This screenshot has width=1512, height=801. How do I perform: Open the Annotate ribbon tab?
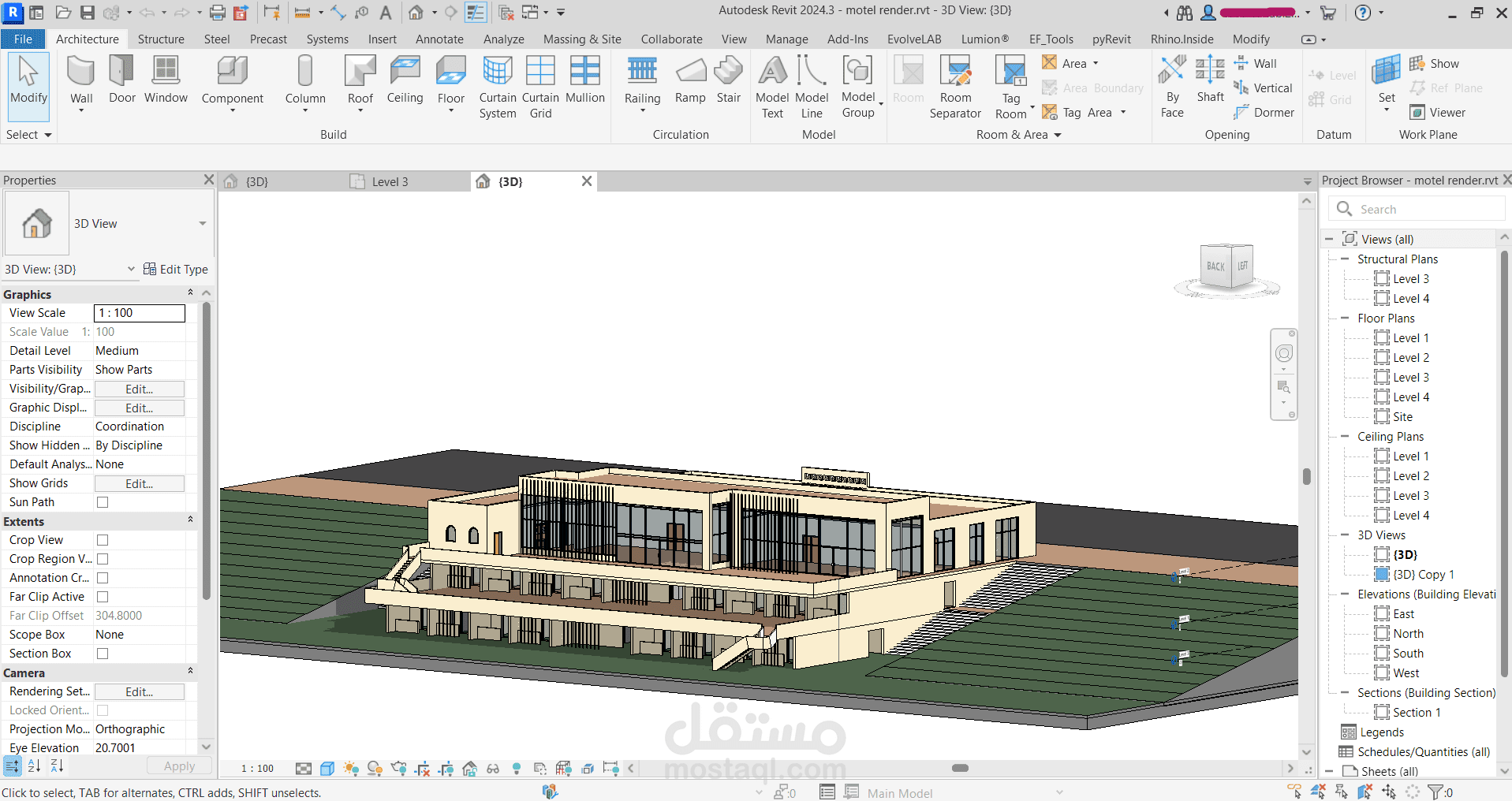439,39
